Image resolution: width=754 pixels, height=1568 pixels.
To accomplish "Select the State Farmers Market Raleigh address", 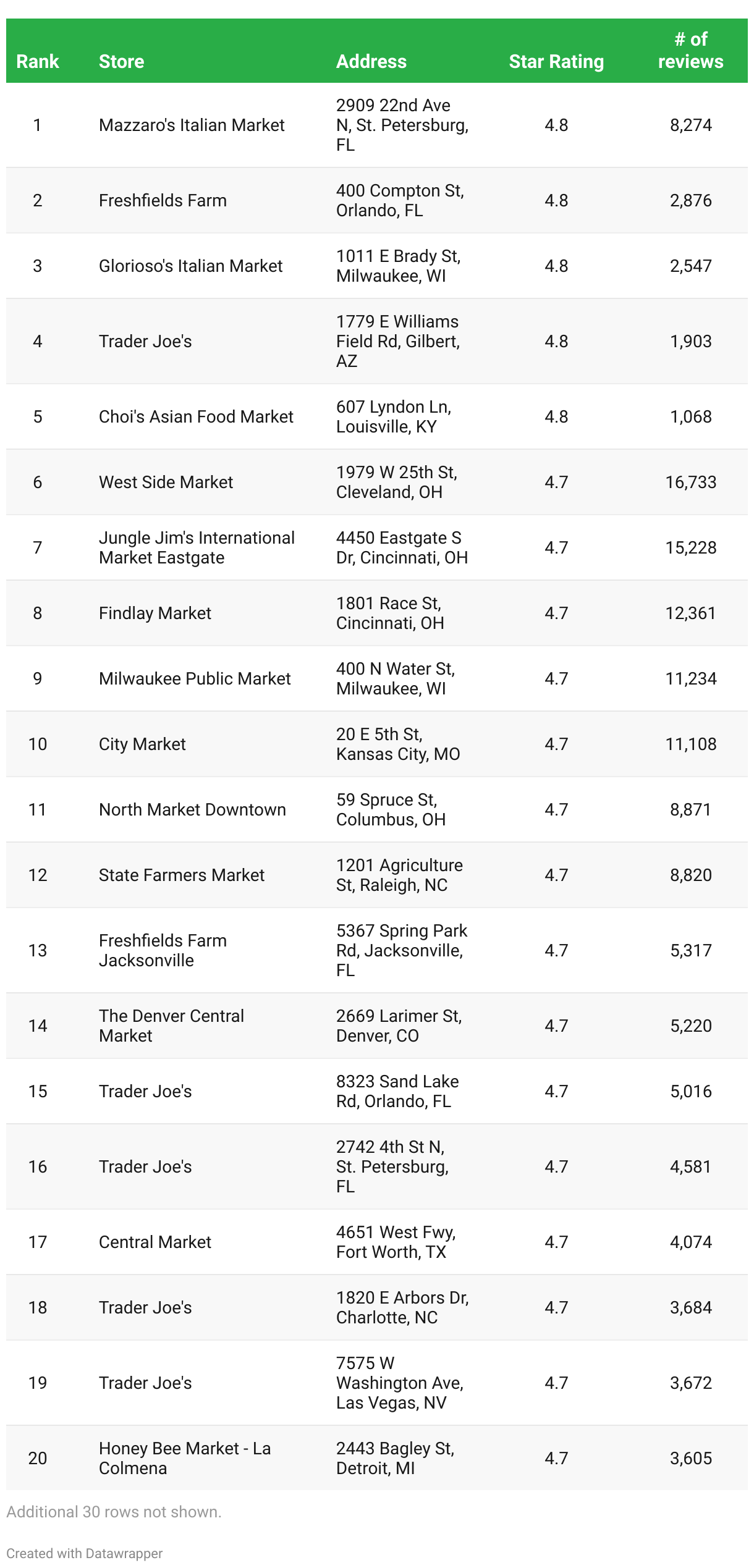I will click(x=399, y=875).
